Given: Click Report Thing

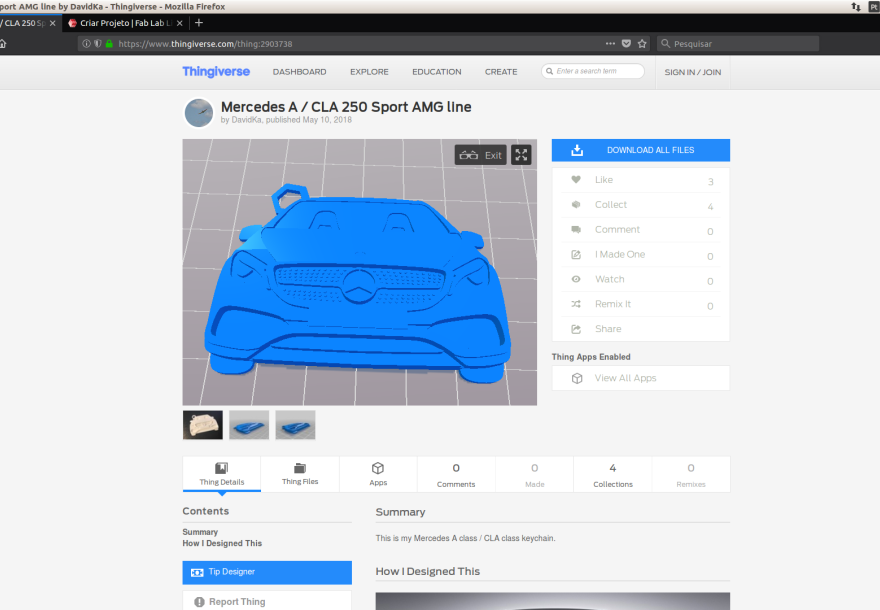Looking at the screenshot, I should (x=267, y=601).
